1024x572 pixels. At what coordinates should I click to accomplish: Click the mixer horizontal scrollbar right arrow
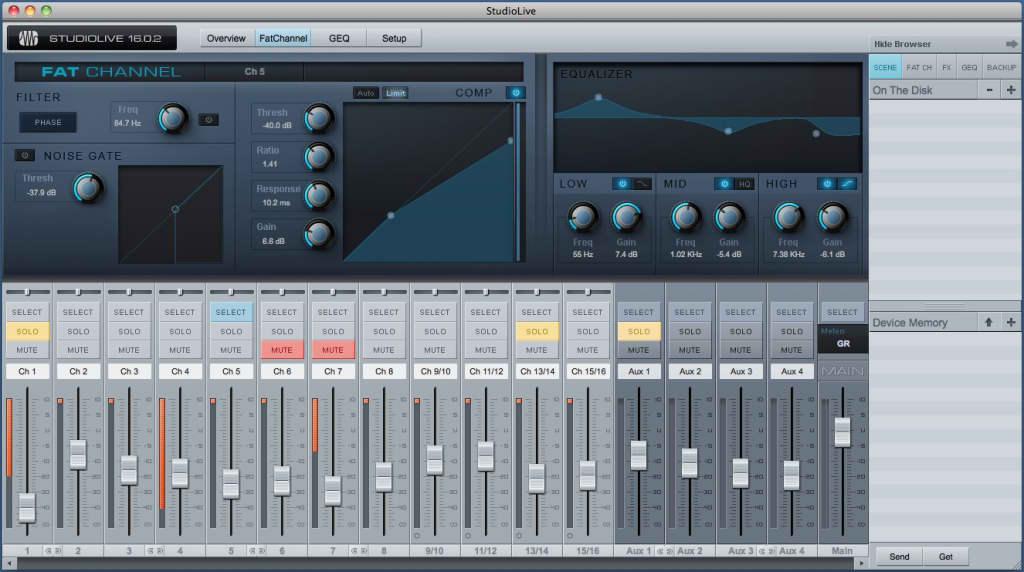coord(861,562)
